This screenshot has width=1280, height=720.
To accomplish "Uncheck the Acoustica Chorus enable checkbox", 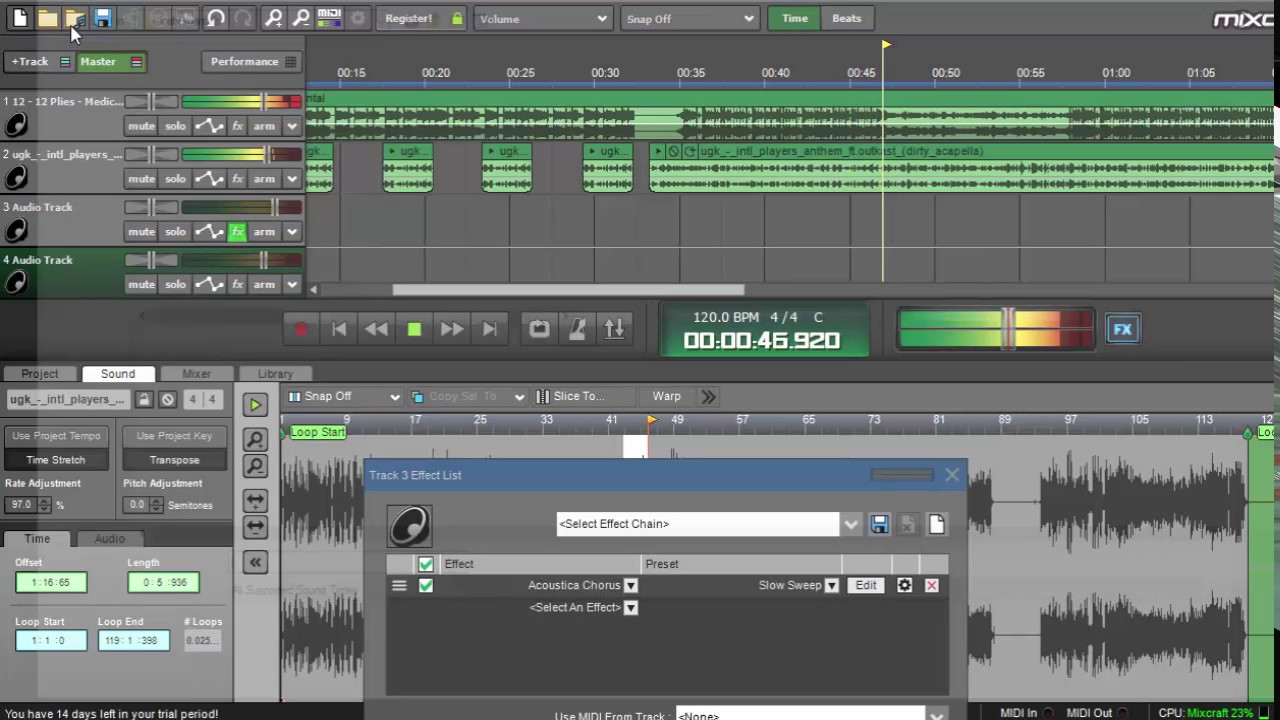I will 426,585.
